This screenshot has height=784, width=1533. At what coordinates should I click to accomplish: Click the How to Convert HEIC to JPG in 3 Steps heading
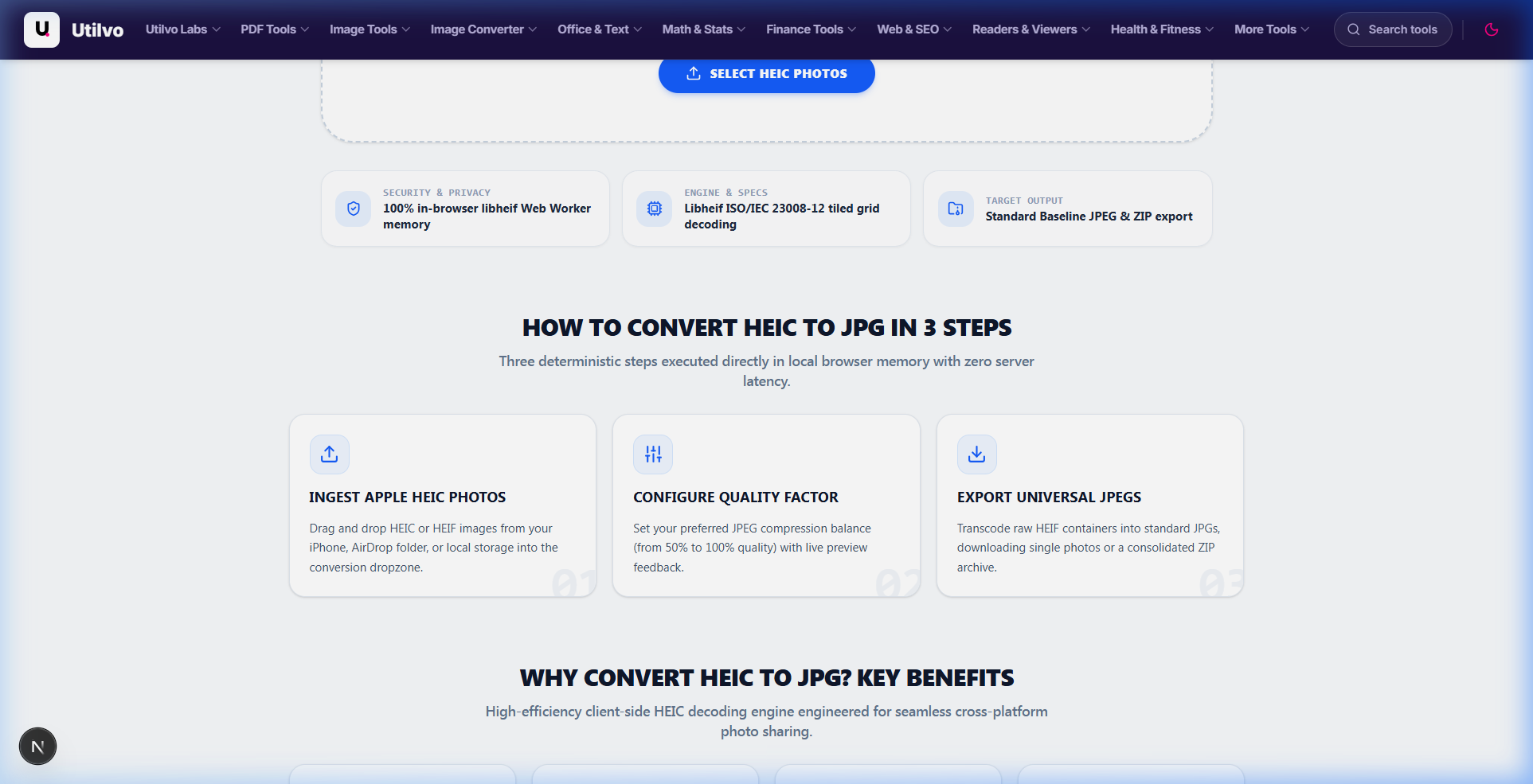tap(767, 328)
